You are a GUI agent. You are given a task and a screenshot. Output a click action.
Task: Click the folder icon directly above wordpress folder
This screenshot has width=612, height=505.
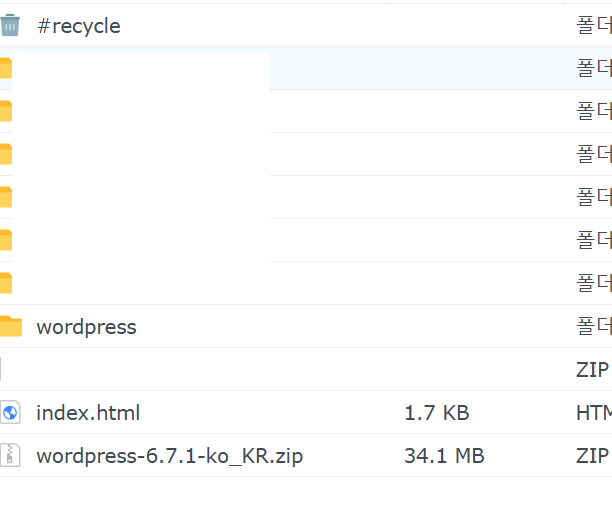click(6, 283)
